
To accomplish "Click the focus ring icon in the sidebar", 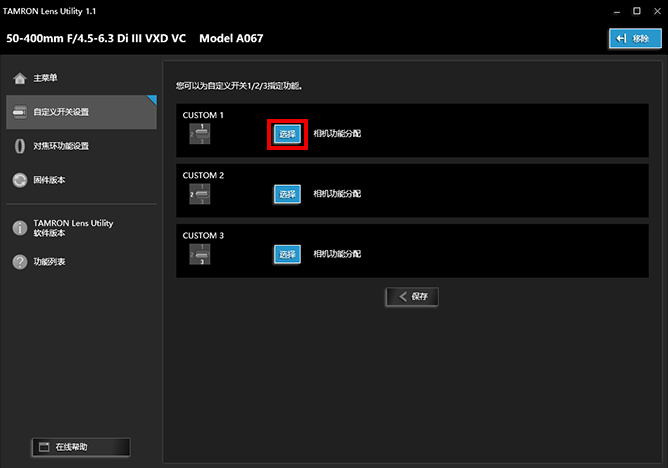I will pyautogui.click(x=20, y=146).
